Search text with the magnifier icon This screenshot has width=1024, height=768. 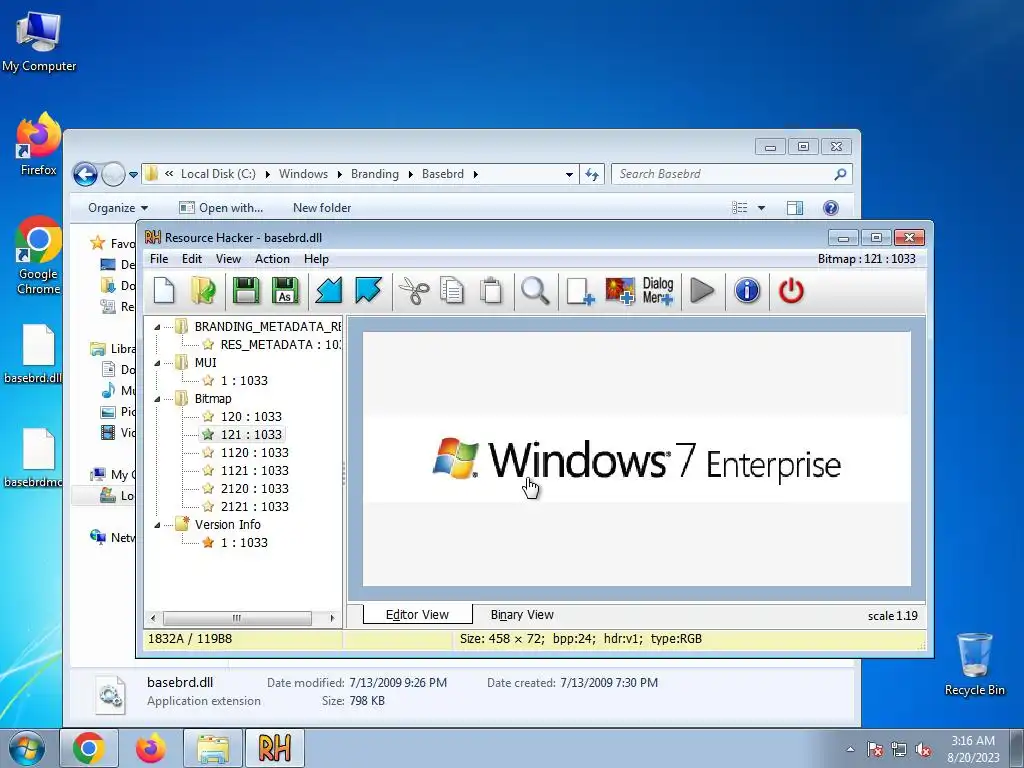tap(535, 290)
